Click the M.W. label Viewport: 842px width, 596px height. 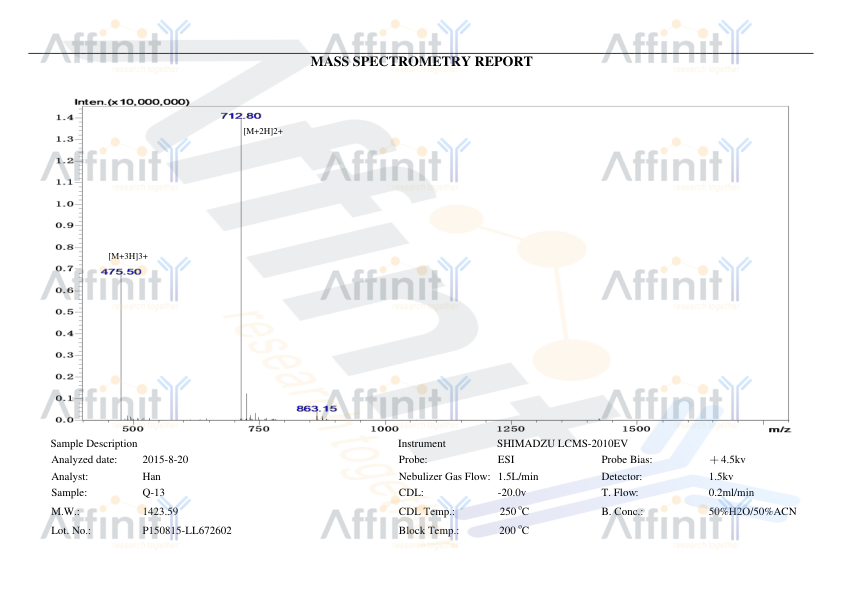coord(66,512)
